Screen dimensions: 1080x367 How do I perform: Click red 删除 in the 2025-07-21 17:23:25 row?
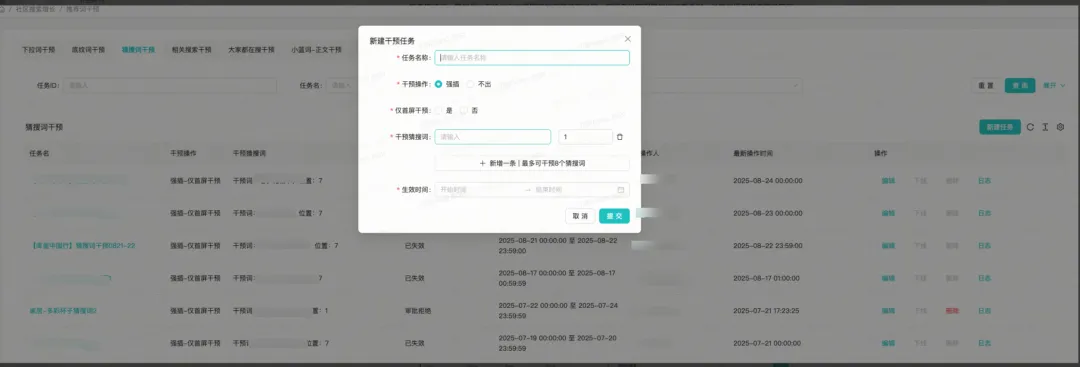953,311
